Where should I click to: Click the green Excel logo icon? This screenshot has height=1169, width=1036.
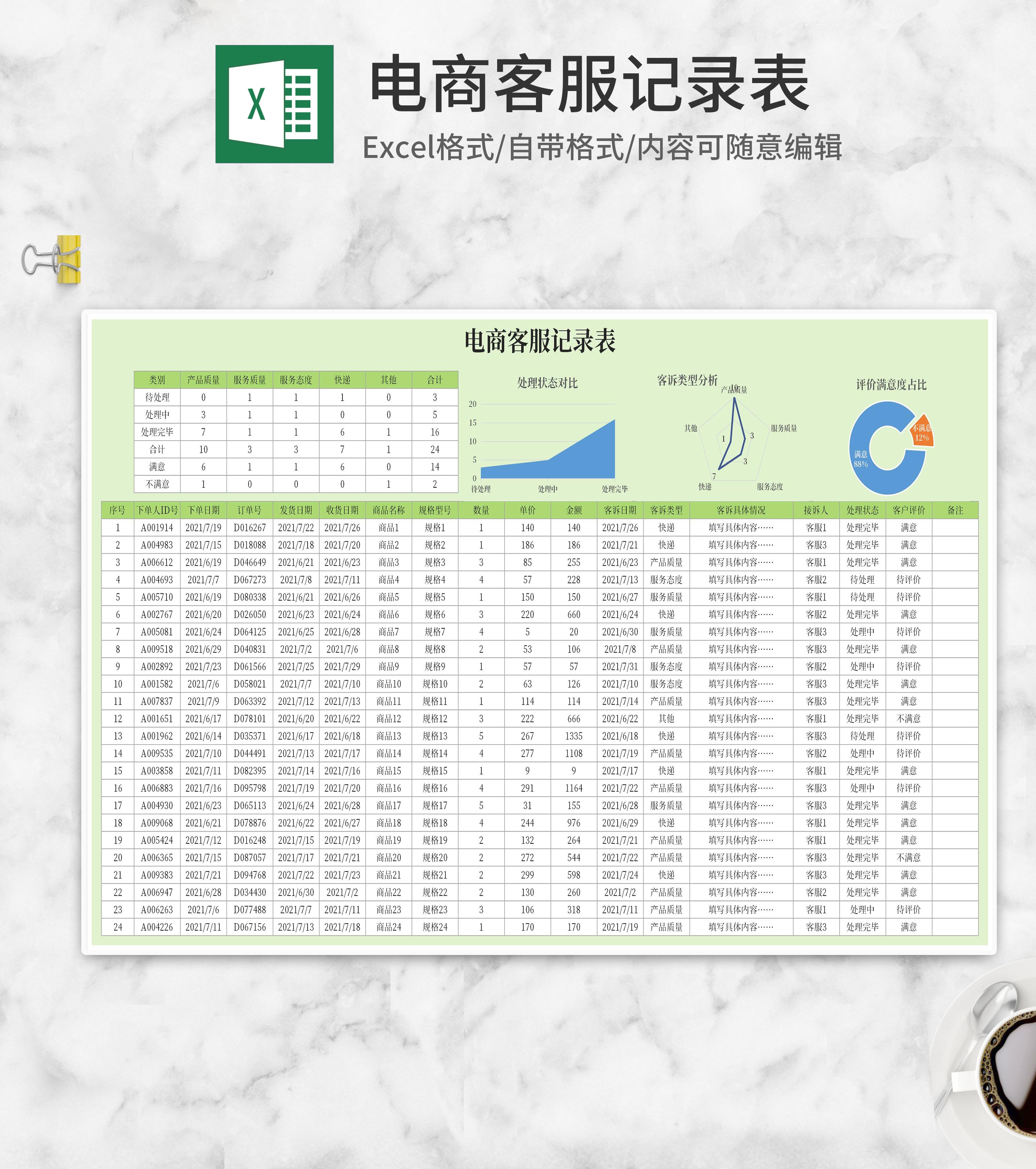(x=274, y=104)
